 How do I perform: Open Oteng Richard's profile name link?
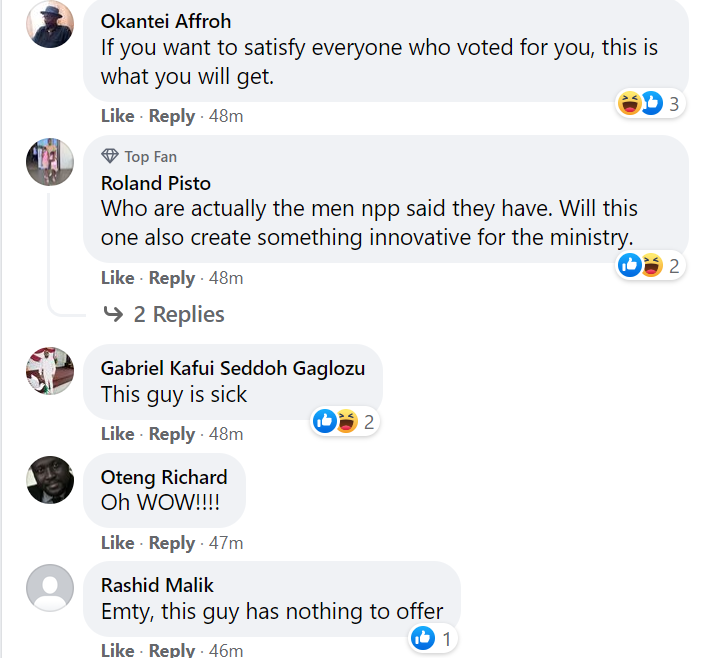(x=164, y=477)
